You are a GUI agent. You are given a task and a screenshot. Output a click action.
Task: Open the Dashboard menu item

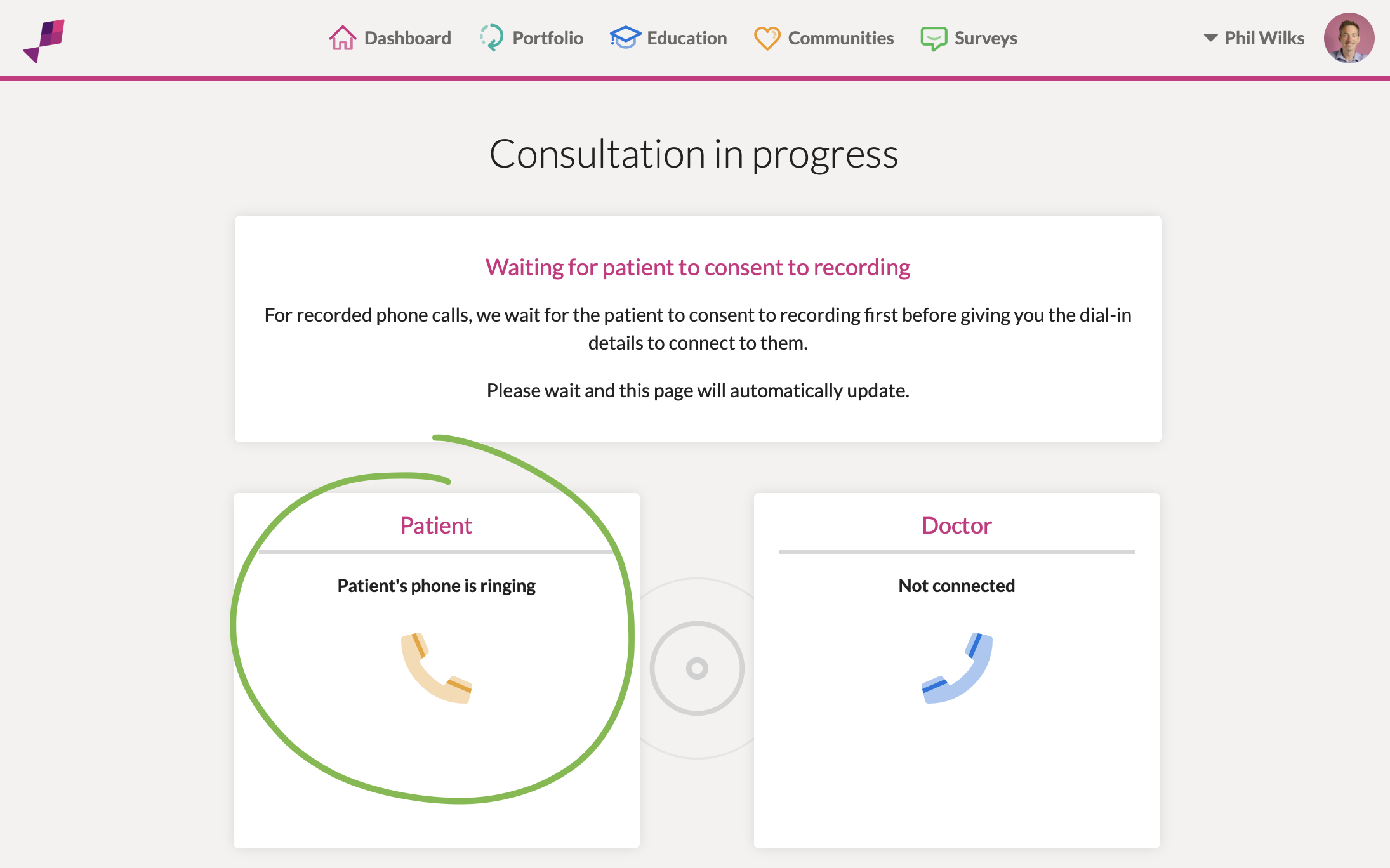390,38
